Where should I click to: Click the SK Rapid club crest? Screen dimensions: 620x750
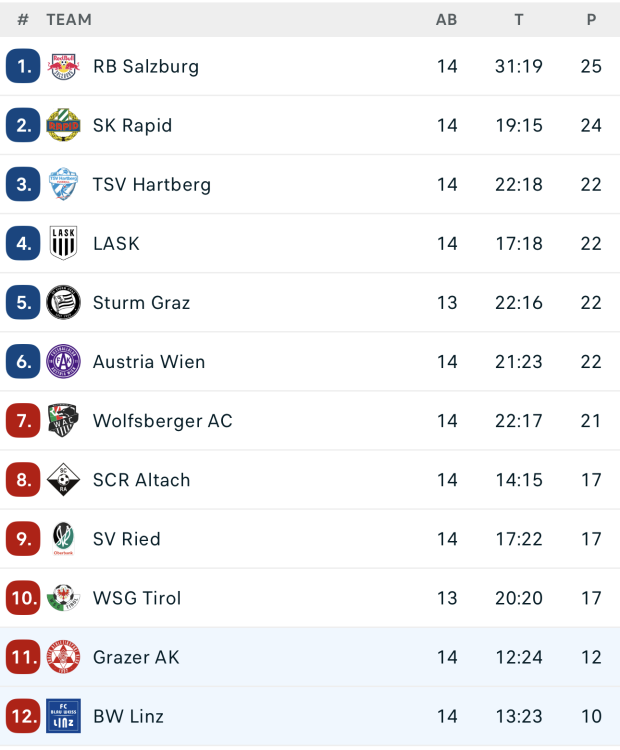click(63, 126)
